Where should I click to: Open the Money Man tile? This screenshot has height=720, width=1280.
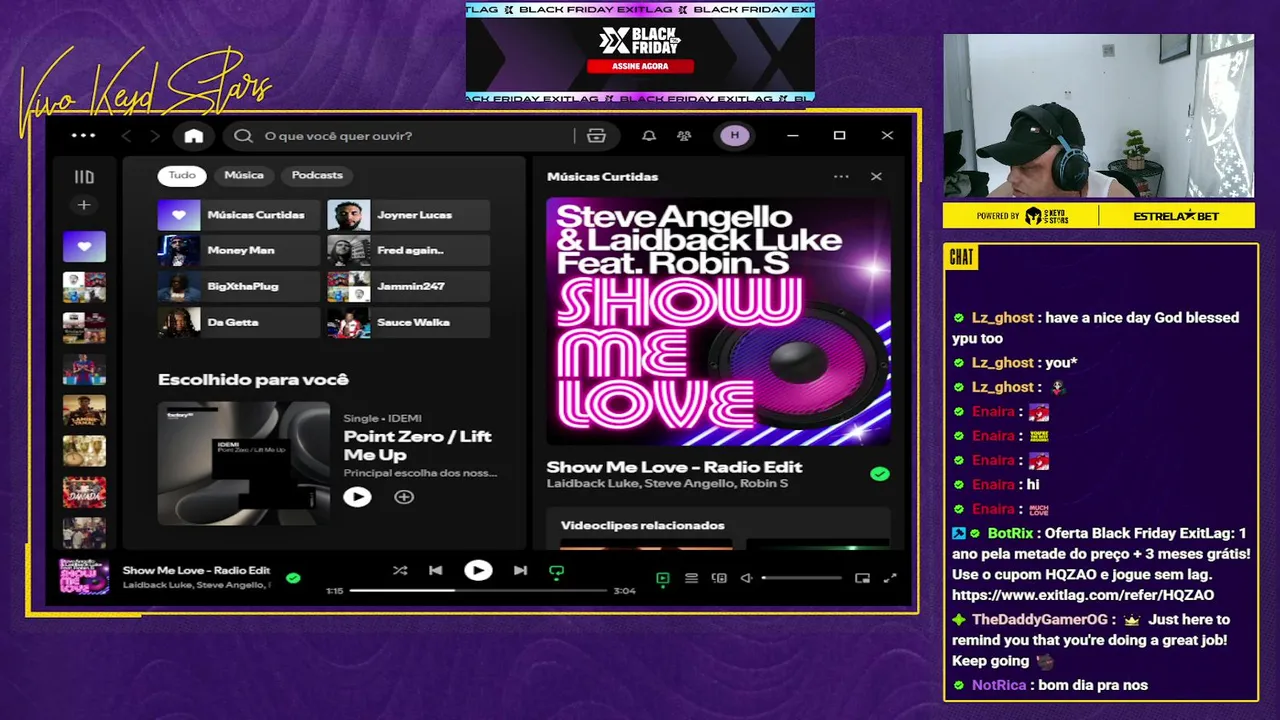tap(239, 251)
